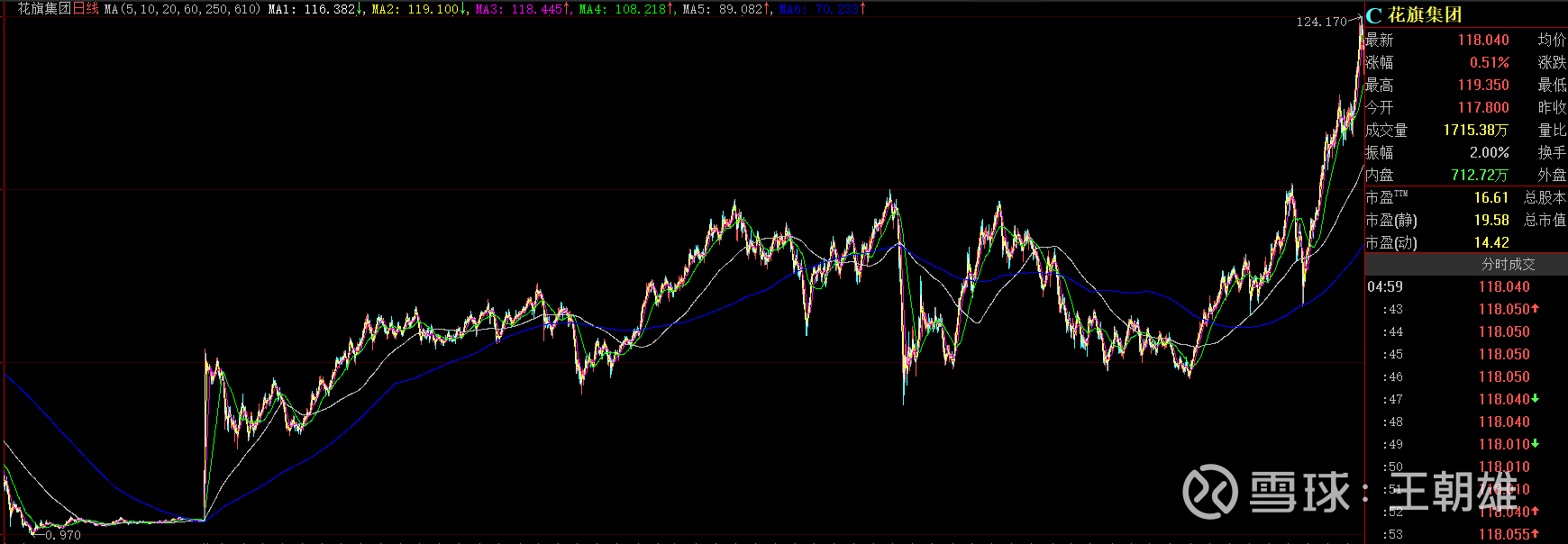The width and height of the screenshot is (1568, 544).
Task: Select the :46 trade row
Action: 1466,377
